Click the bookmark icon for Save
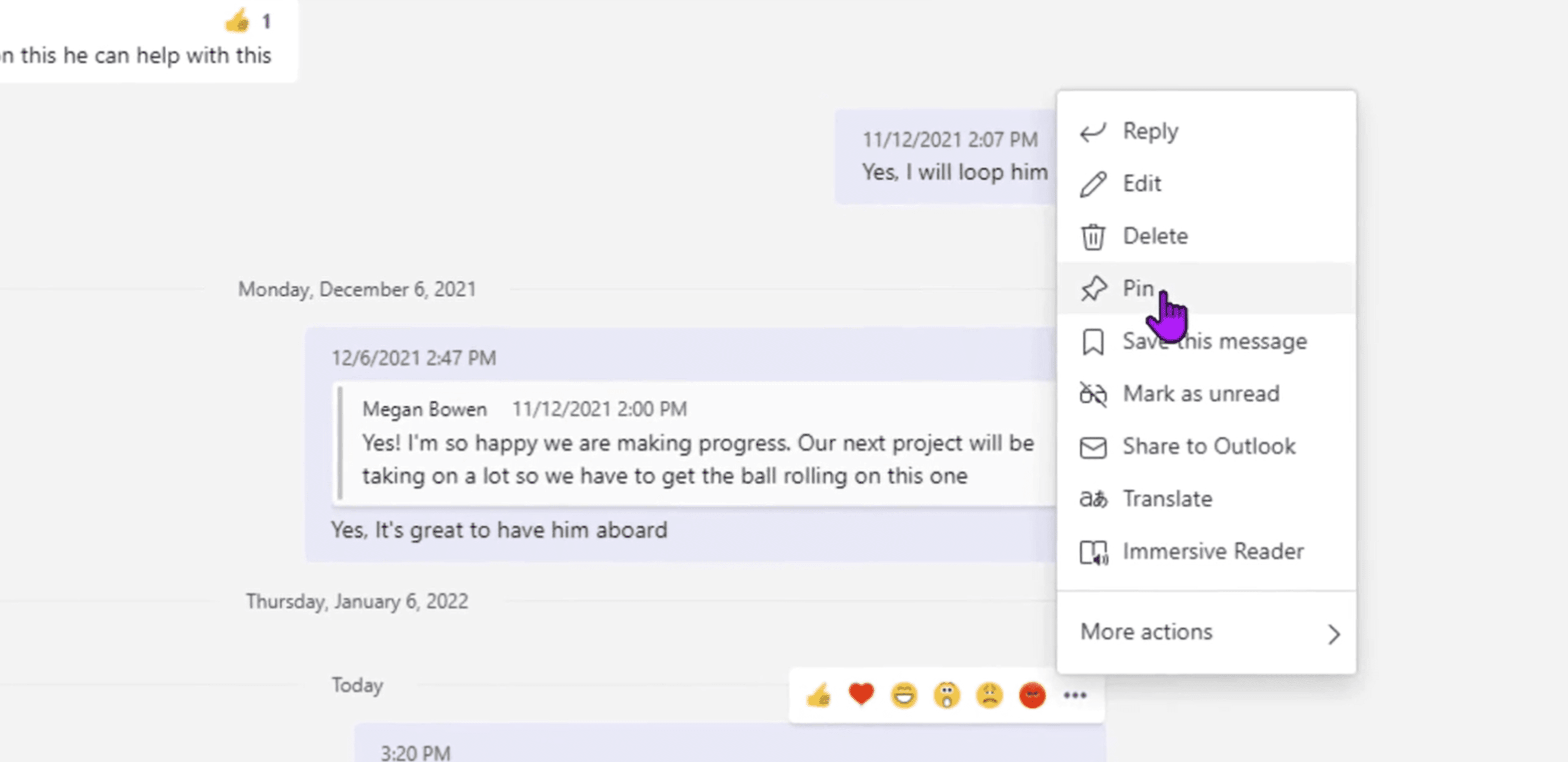This screenshot has width=1568, height=762. tap(1093, 341)
